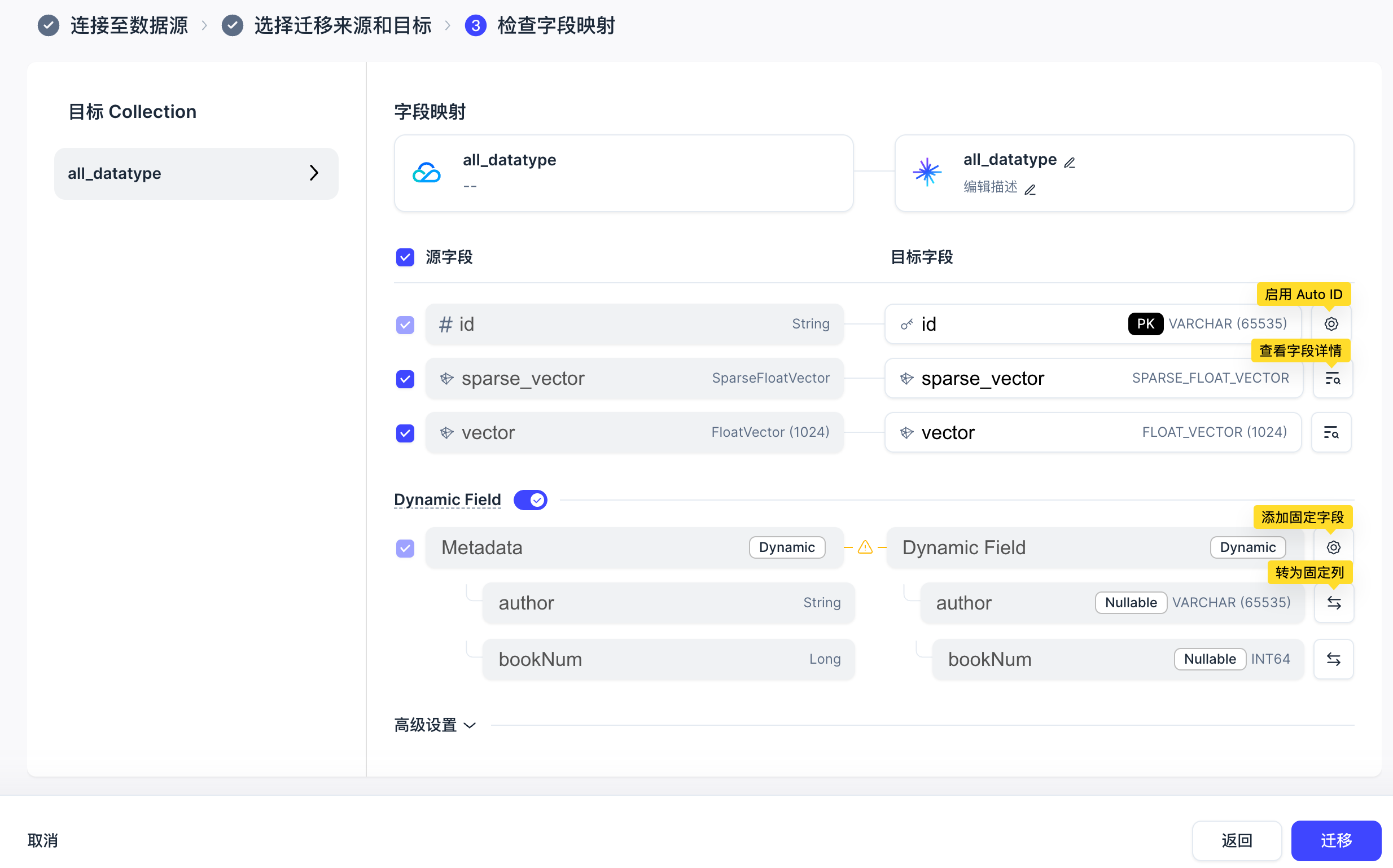Viewport: 1393px width, 868px height.
Task: Convert author to fixed column via swap icon
Action: (1333, 603)
